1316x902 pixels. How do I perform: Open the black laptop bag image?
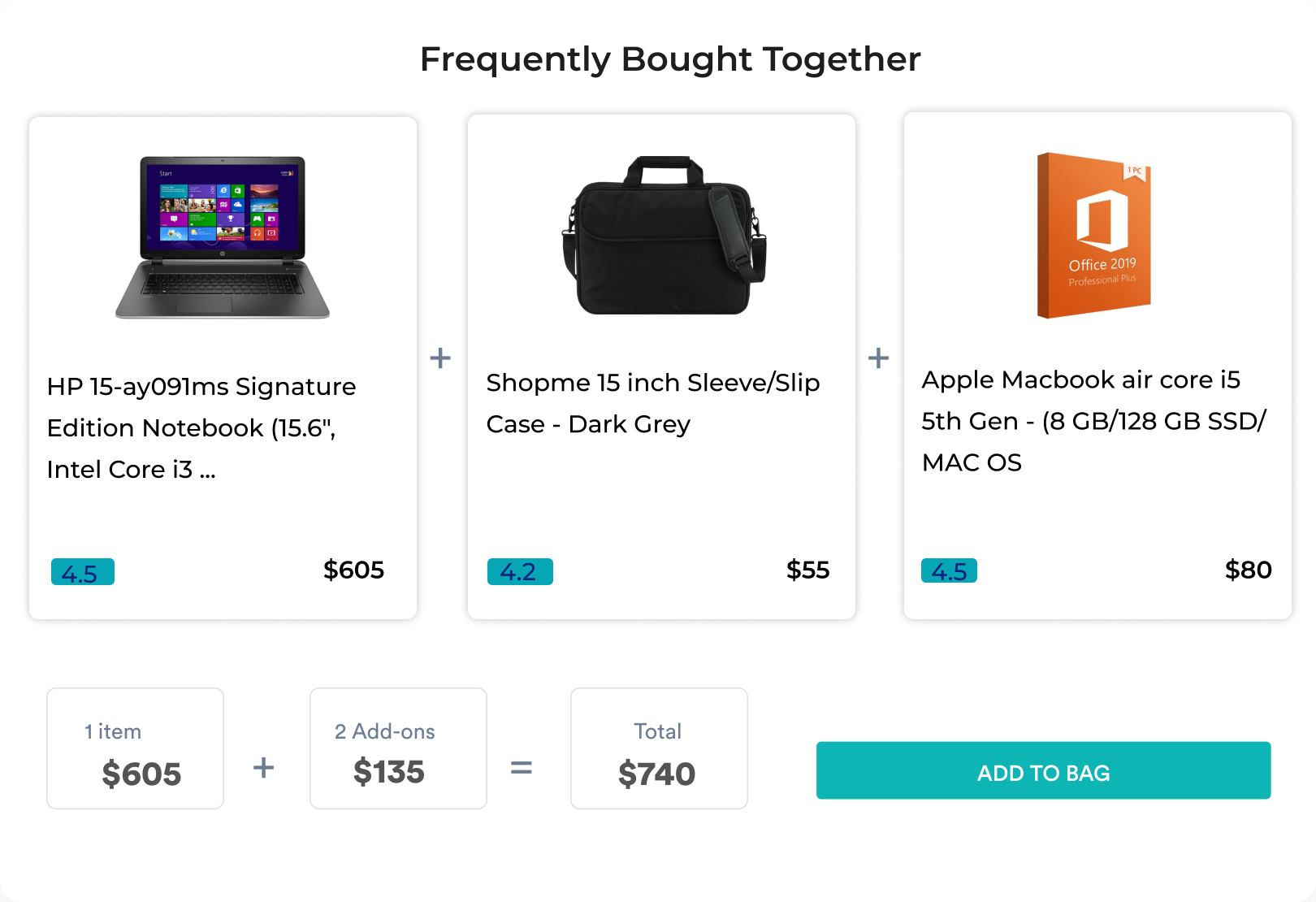point(664,235)
